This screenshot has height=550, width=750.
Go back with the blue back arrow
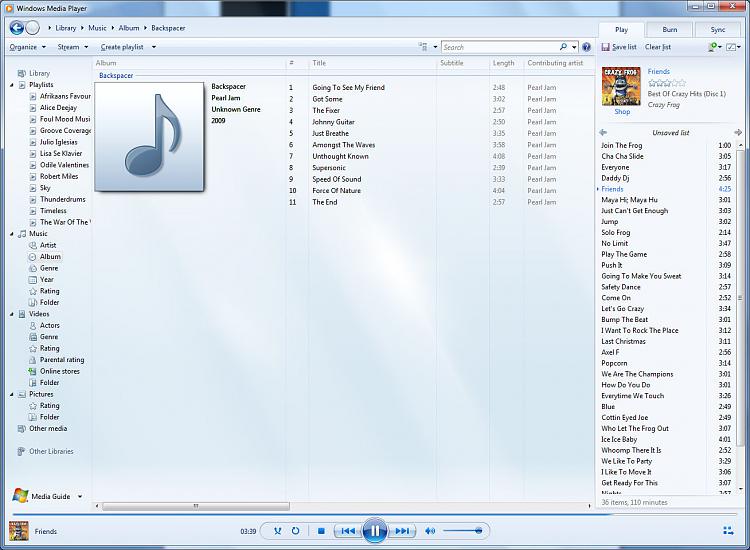pos(17,28)
